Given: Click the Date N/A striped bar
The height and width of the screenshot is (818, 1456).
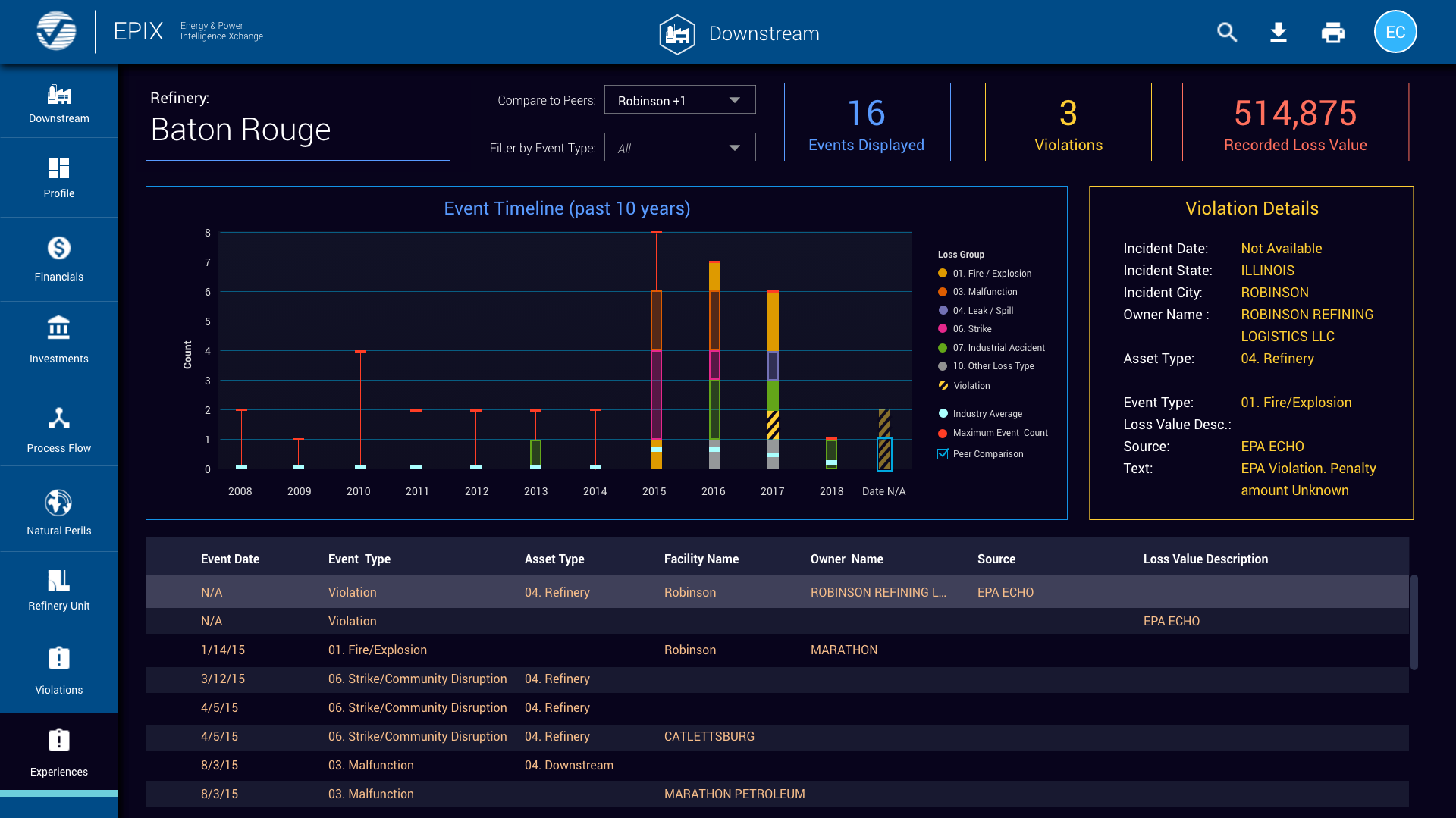Looking at the screenshot, I should click(x=884, y=440).
